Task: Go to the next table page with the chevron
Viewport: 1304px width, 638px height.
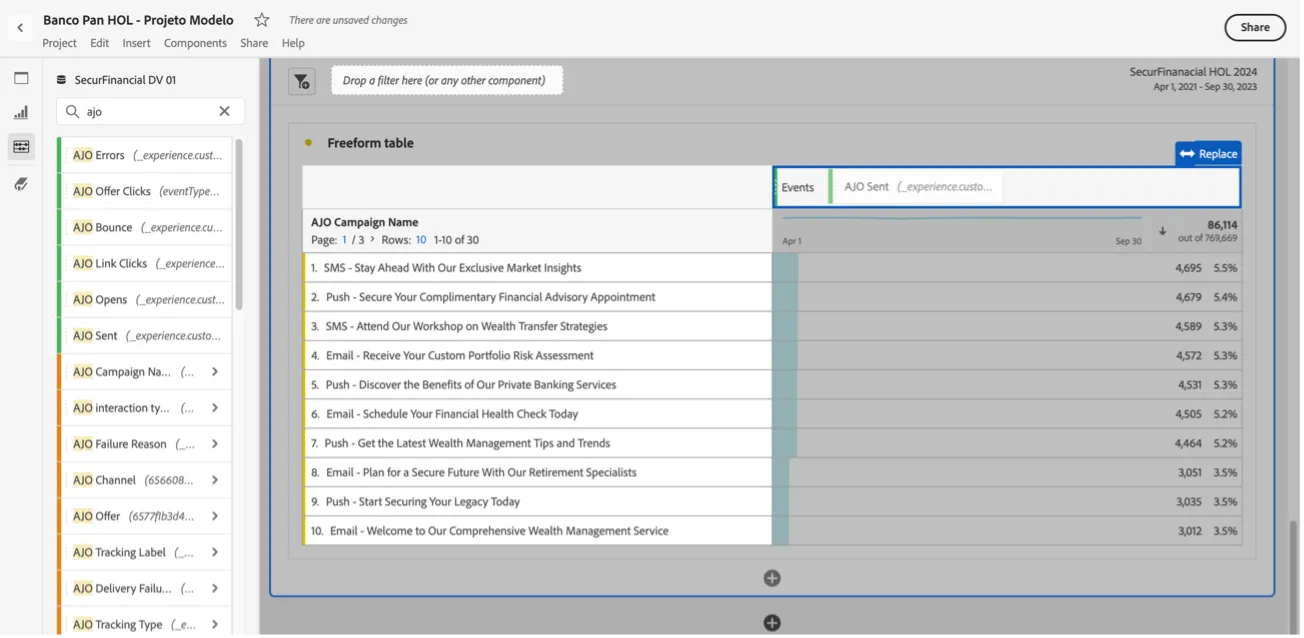Action: click(x=372, y=240)
